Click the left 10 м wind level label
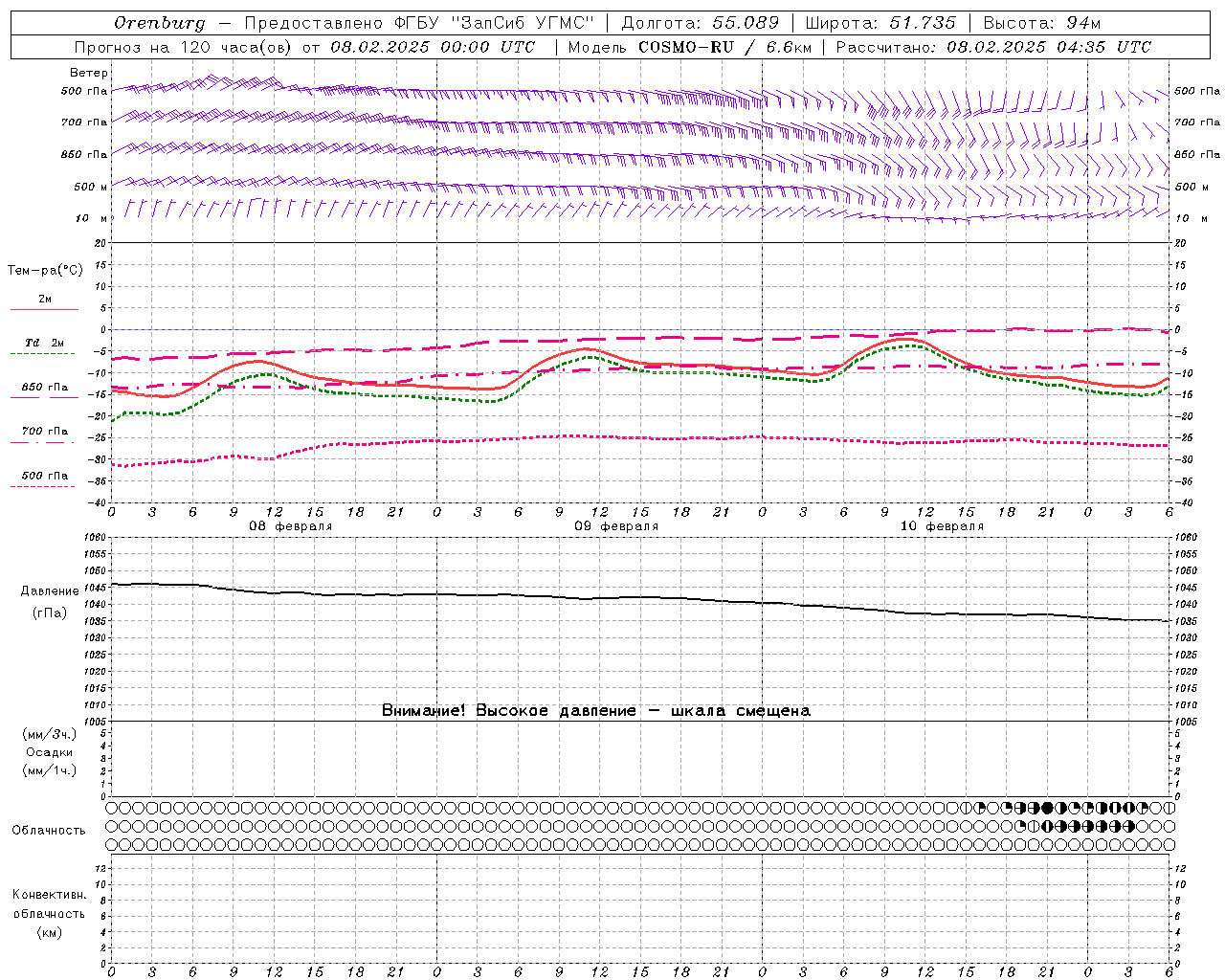This screenshot has height=980, width=1225. [92, 218]
